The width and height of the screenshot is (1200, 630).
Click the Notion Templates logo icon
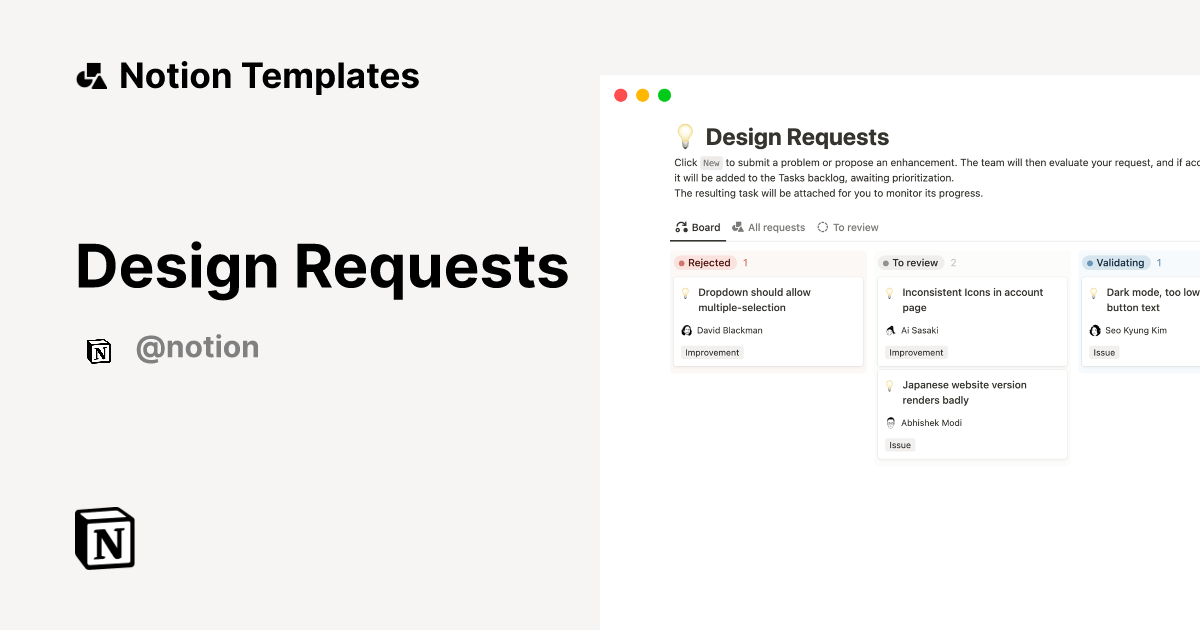click(91, 75)
